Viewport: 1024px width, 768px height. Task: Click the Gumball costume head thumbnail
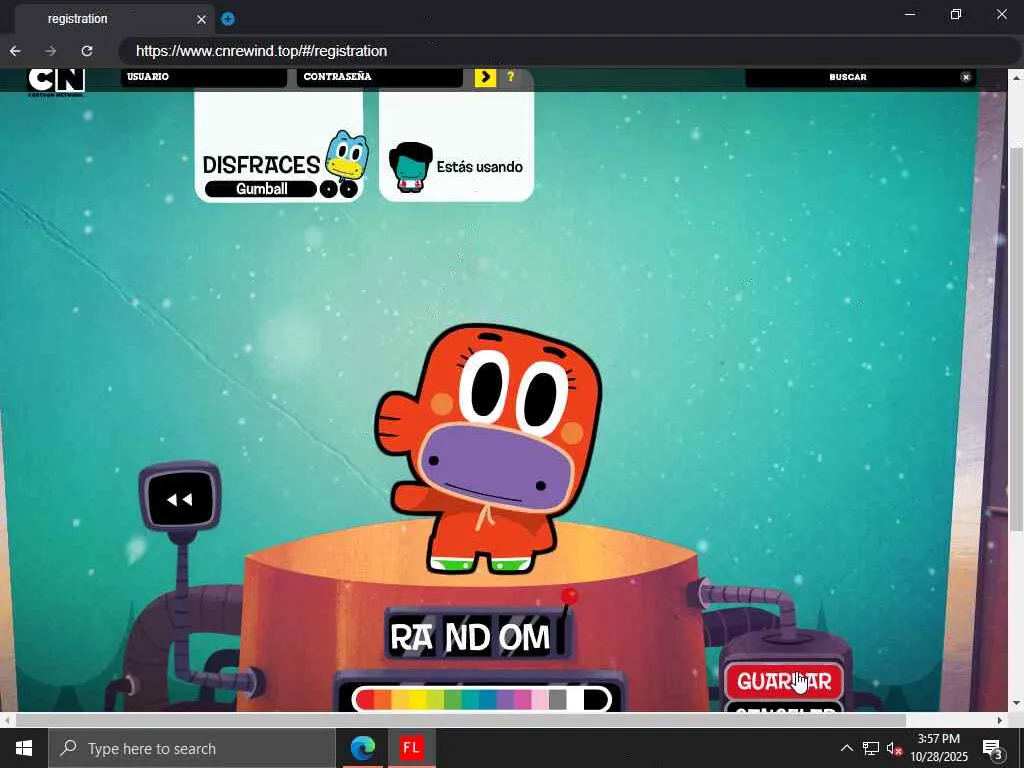coord(346,155)
